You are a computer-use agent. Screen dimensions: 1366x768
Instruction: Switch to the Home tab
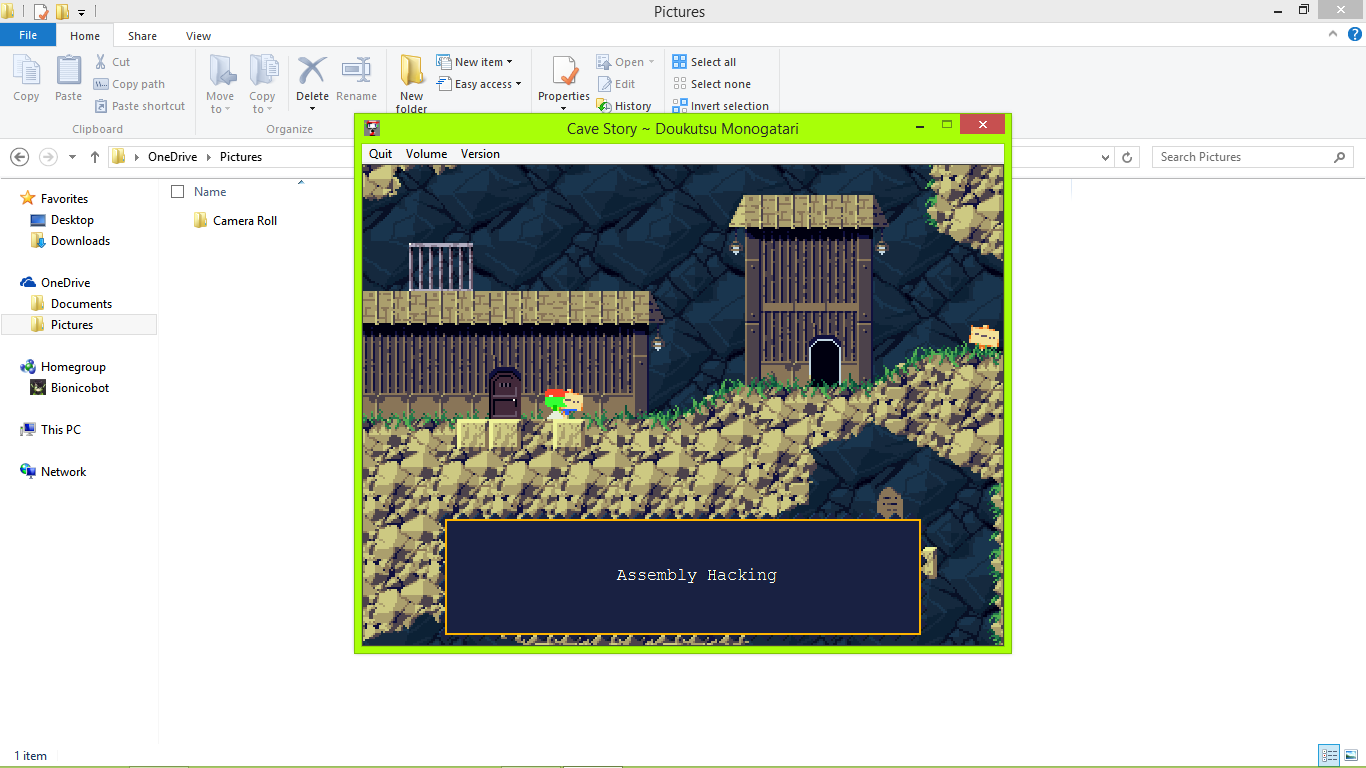[85, 36]
